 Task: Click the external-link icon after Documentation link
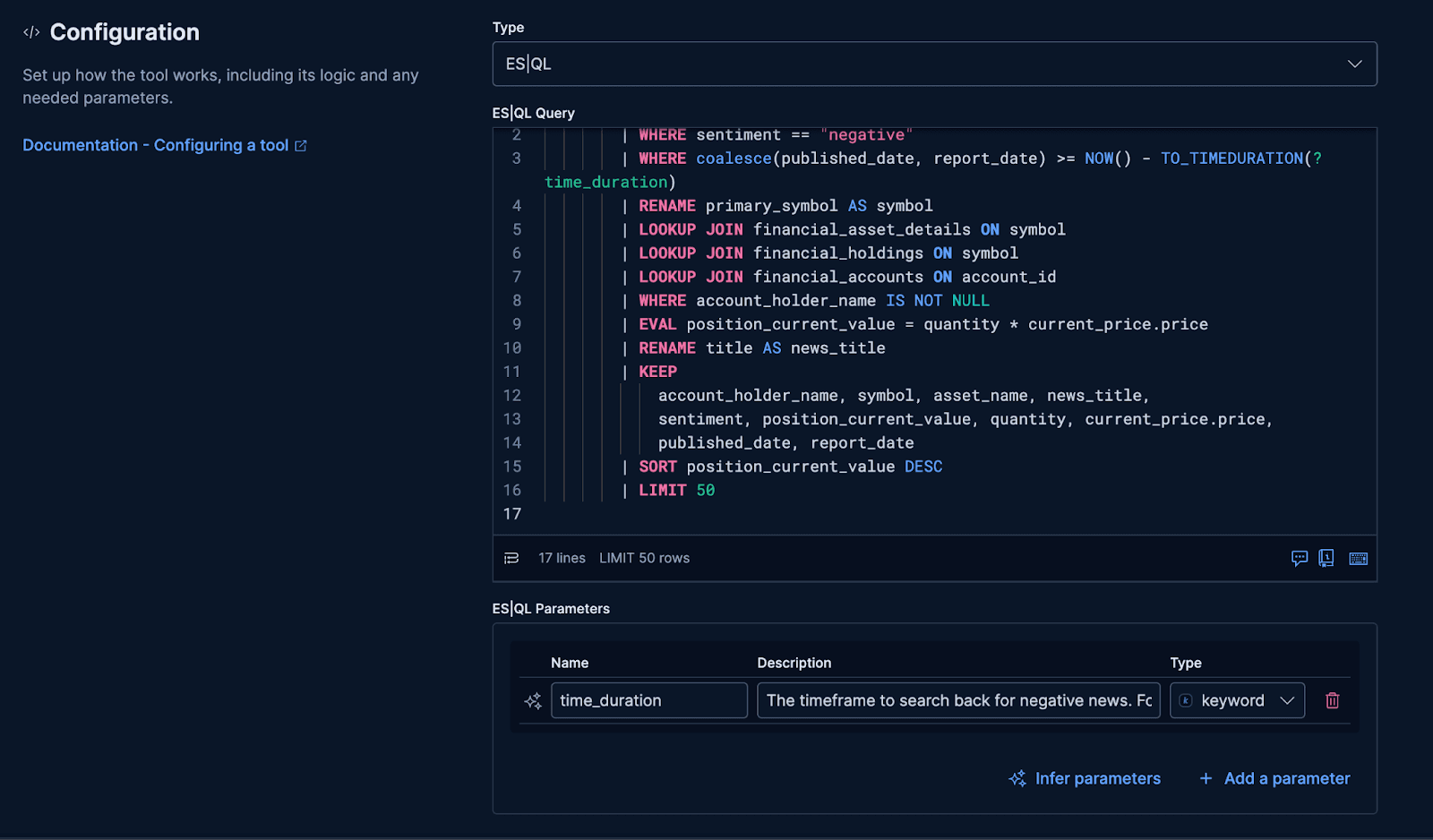pos(300,145)
